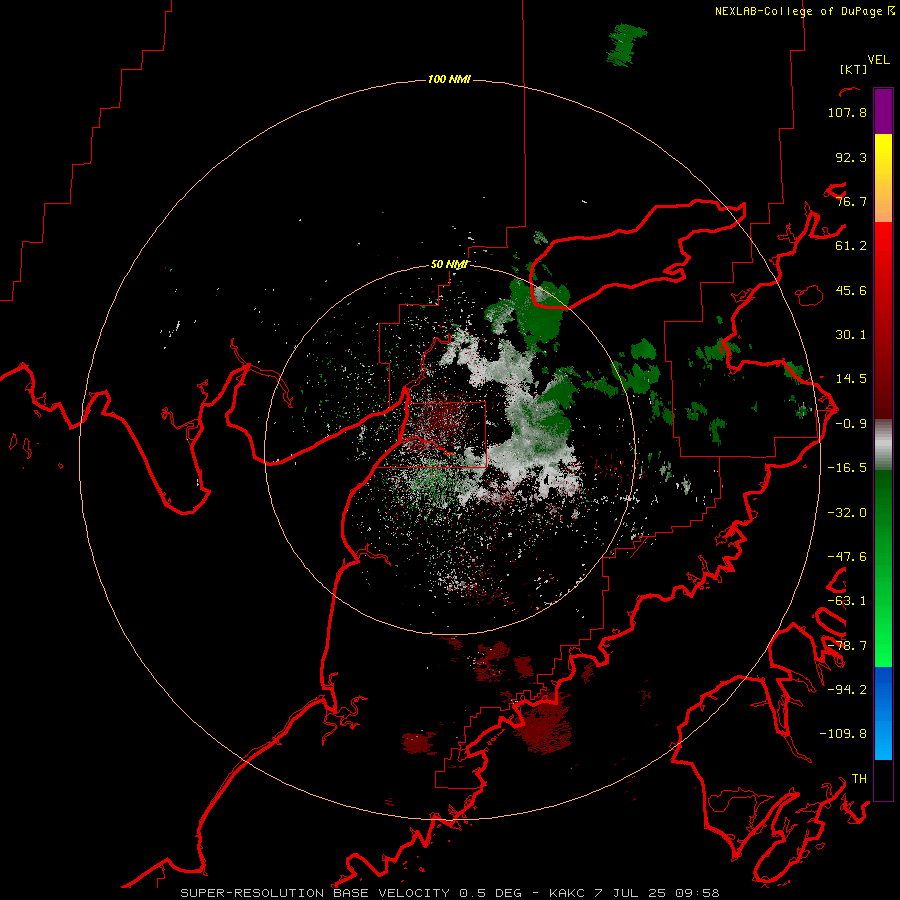Click the TH legend label
This screenshot has width=900, height=900.
(859, 779)
